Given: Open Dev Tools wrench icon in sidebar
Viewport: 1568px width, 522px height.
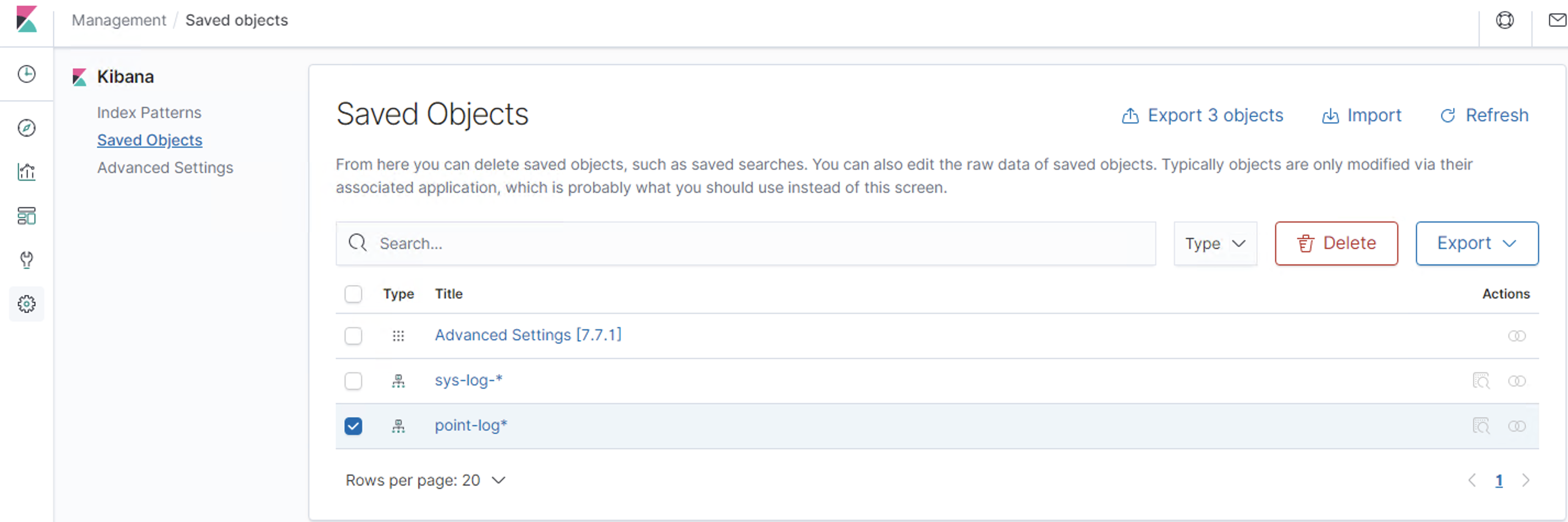Looking at the screenshot, I should click(26, 259).
